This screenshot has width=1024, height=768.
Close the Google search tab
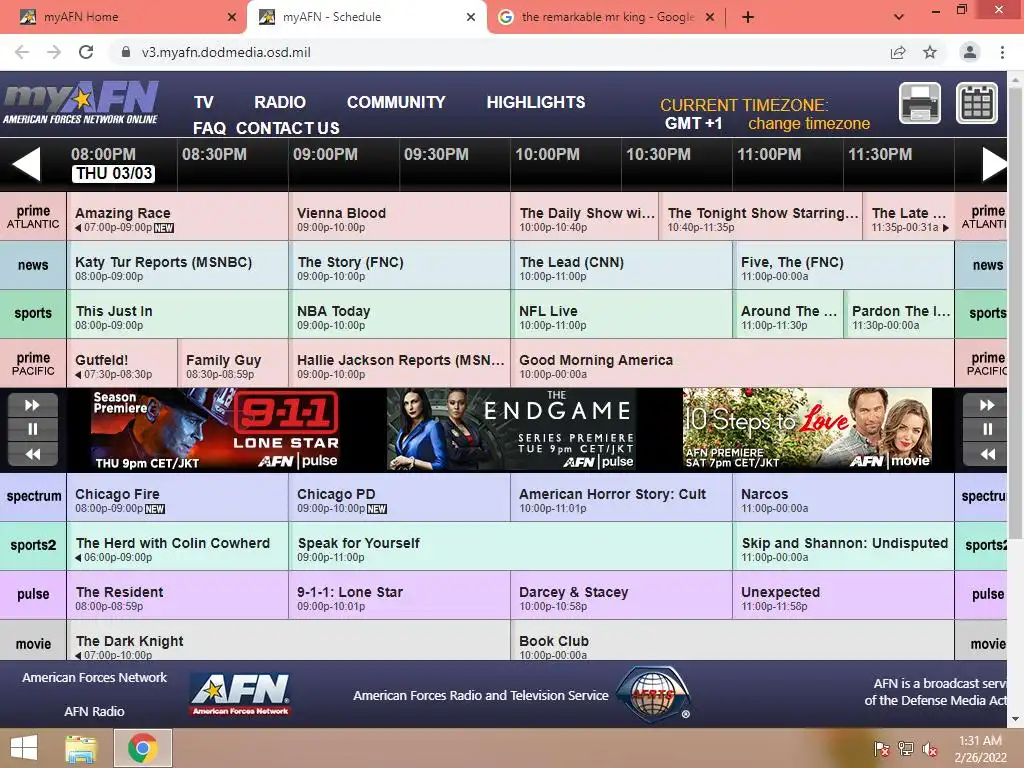tap(710, 17)
